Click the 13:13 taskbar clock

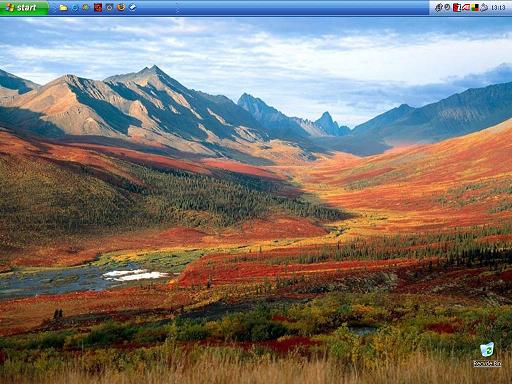(498, 8)
